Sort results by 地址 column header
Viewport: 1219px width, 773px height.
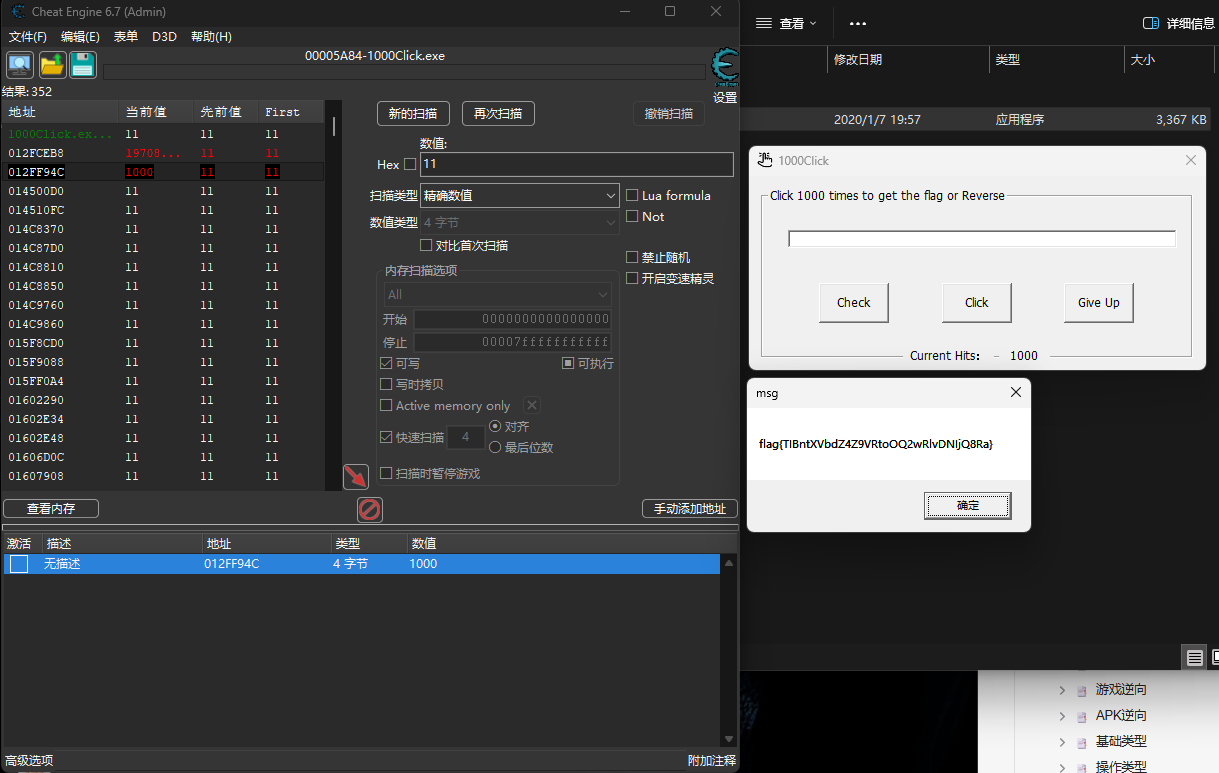click(x=59, y=112)
